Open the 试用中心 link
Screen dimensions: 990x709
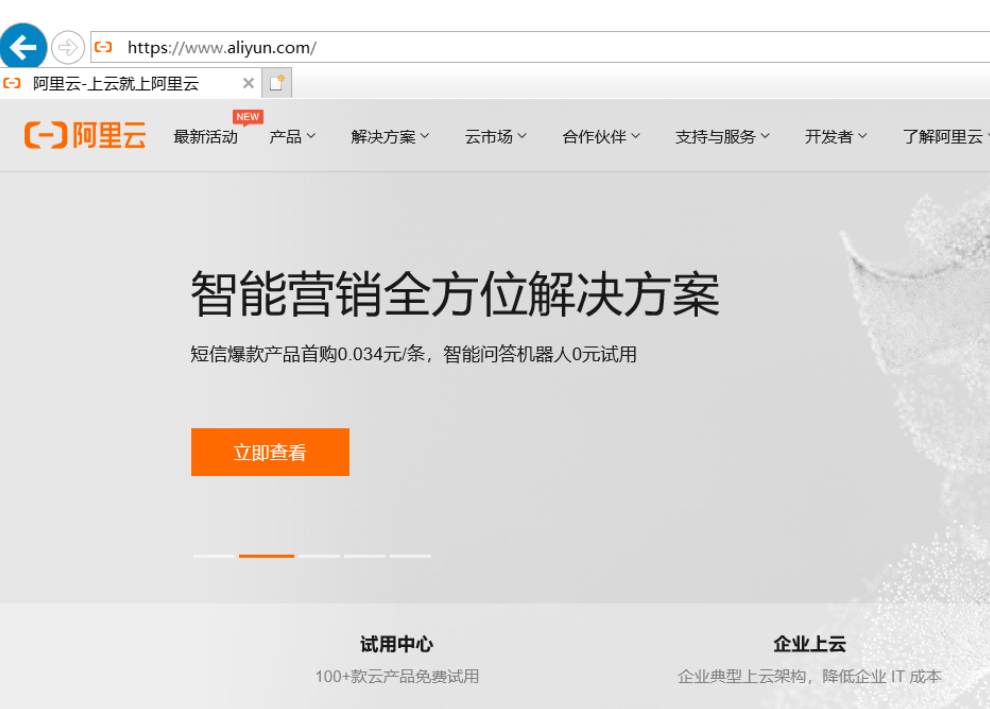(397, 644)
